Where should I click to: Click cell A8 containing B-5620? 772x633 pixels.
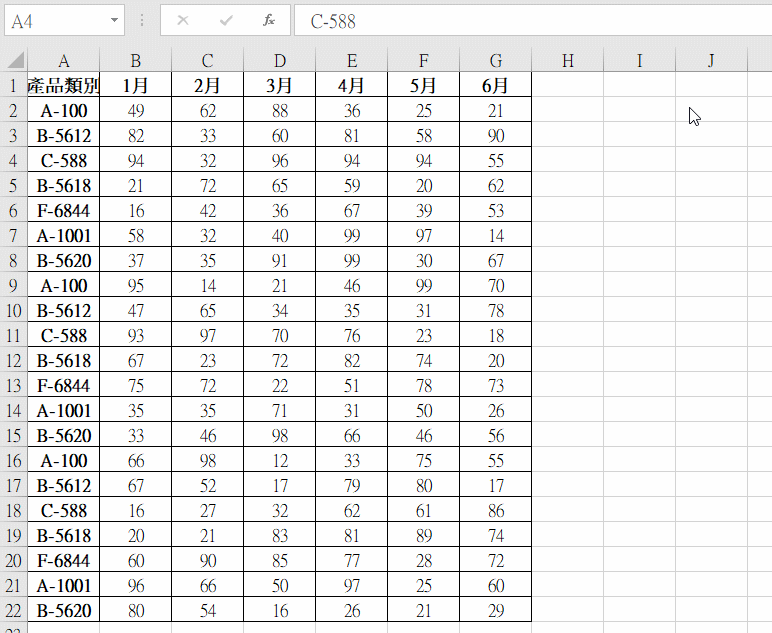(x=64, y=260)
